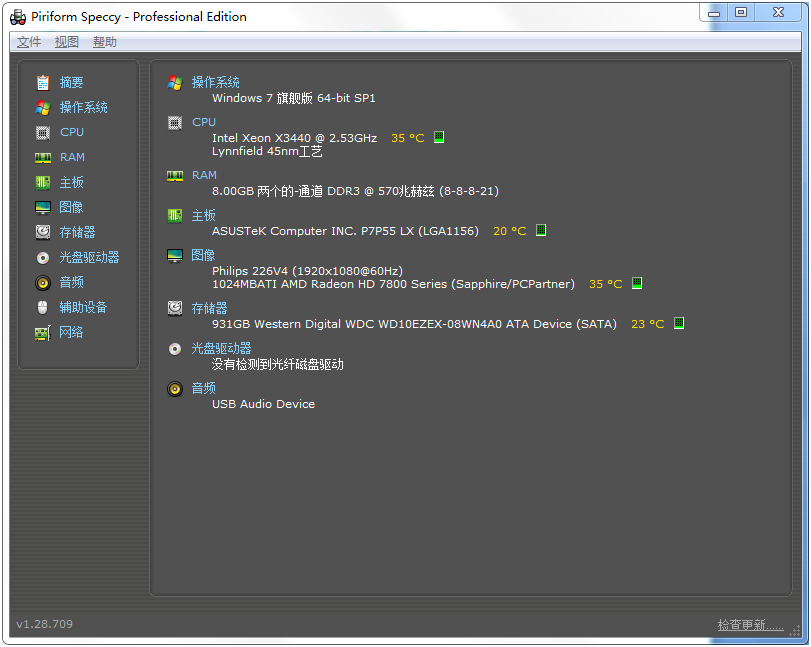Select 辅助设备 label in the sidebar
The image size is (811, 647).
pos(83,308)
